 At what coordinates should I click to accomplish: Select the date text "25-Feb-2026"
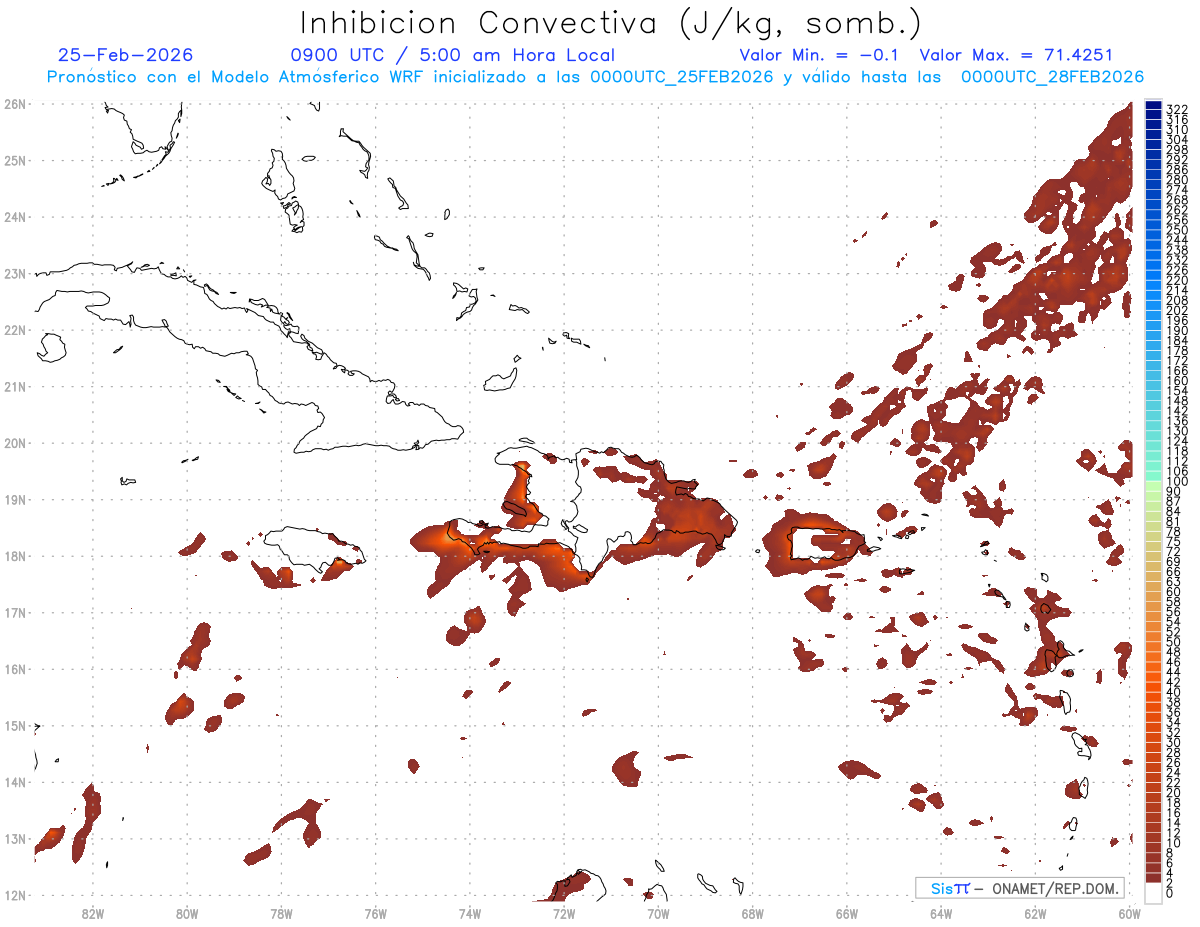point(126,55)
